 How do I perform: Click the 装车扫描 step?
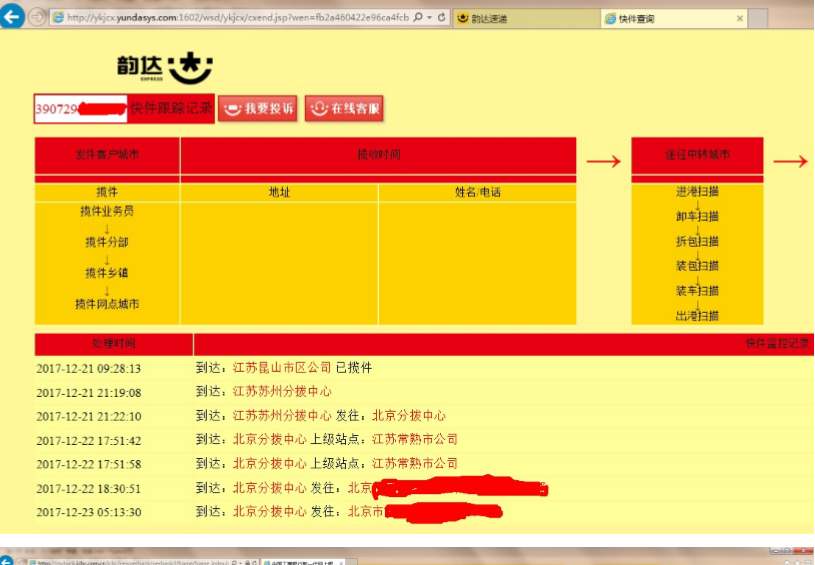pyautogui.click(x=697, y=291)
